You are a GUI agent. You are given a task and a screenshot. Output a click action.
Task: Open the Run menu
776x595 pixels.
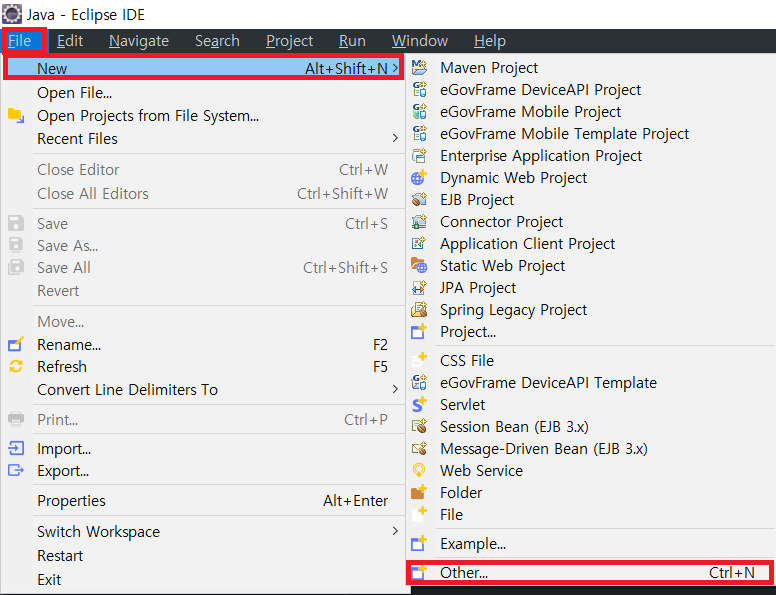click(352, 41)
